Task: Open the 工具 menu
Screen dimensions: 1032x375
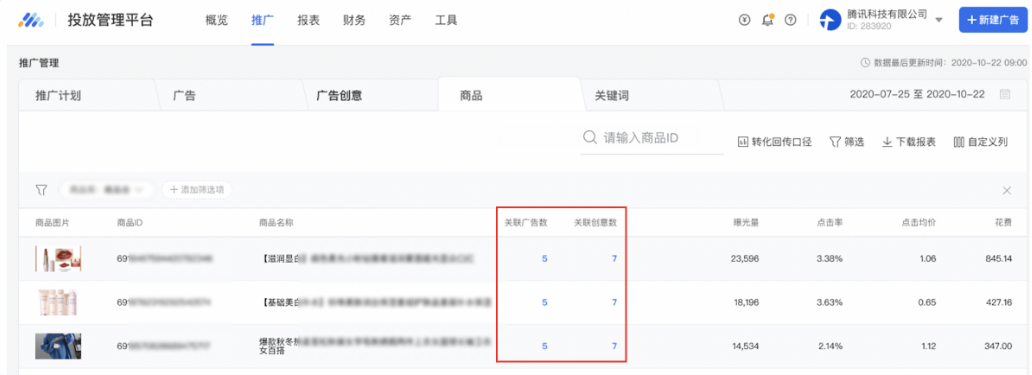Action: click(x=446, y=20)
